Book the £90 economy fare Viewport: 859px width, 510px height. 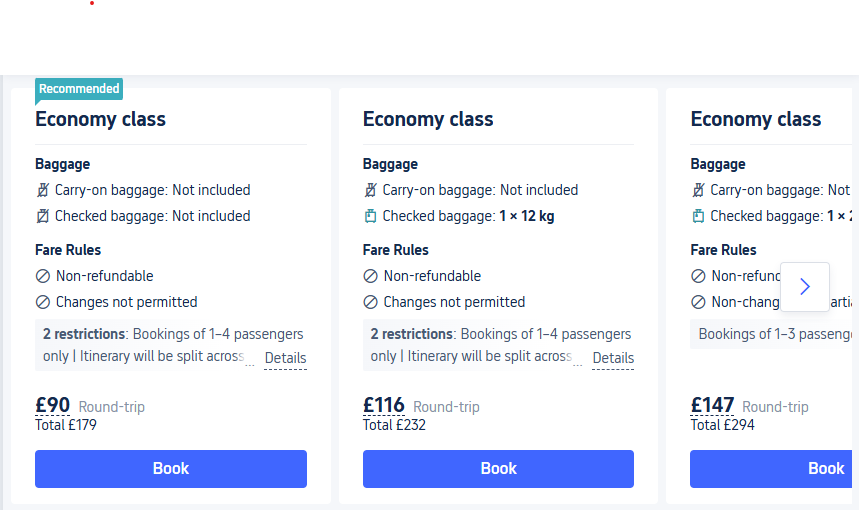(x=171, y=468)
